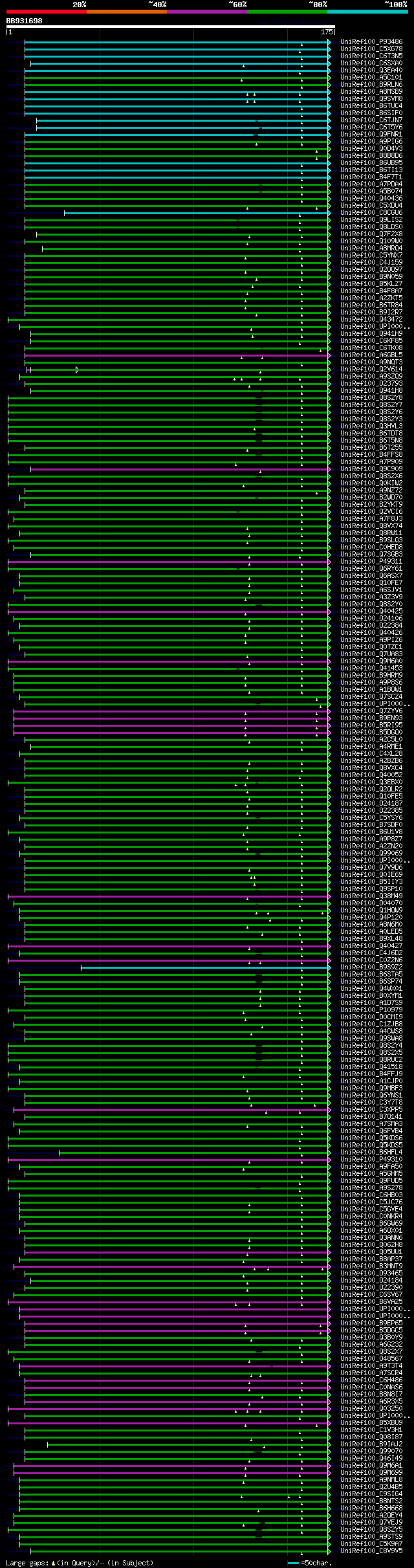
Task: Select the UniRef100_C6TJN7 label
Action: tap(371, 120)
